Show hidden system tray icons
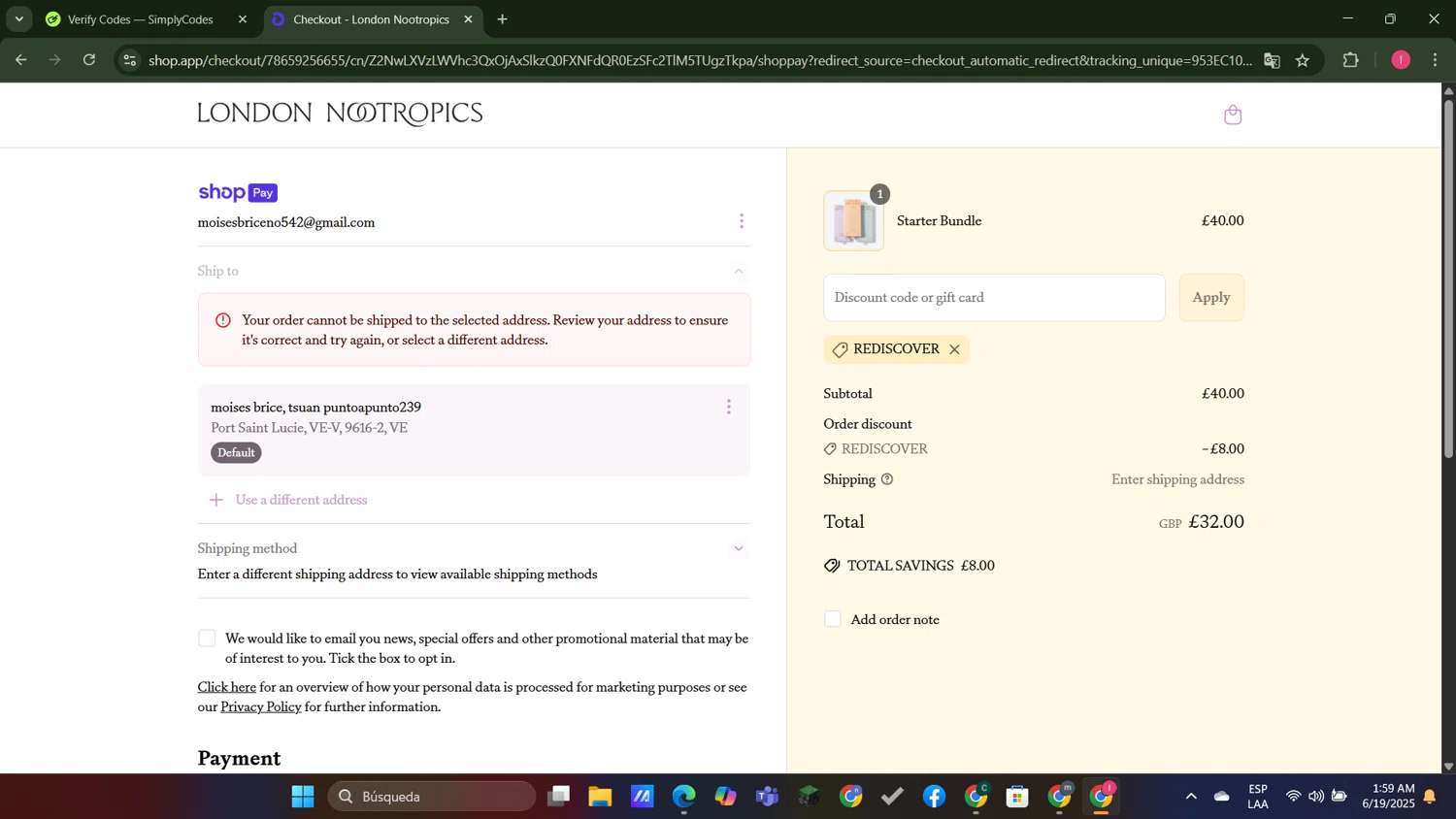The width and height of the screenshot is (1456, 819). (1191, 797)
